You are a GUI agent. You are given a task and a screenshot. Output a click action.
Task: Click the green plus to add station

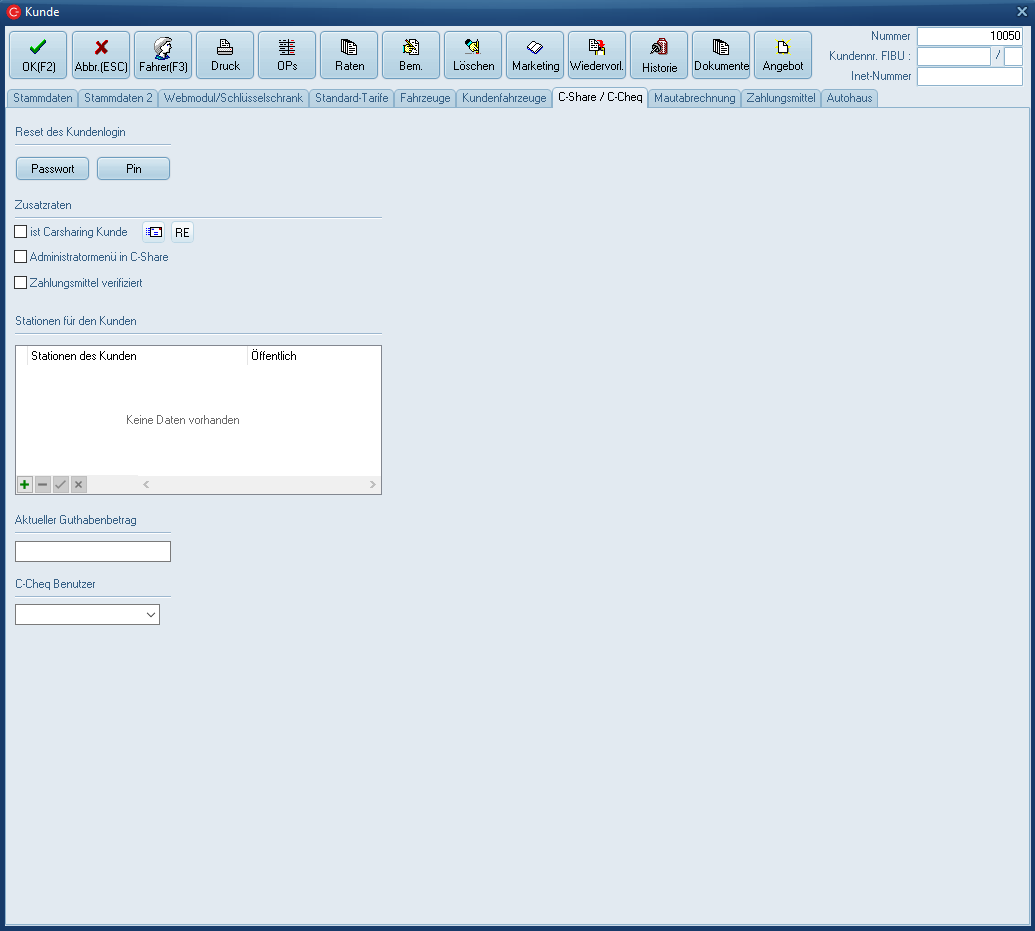point(25,485)
